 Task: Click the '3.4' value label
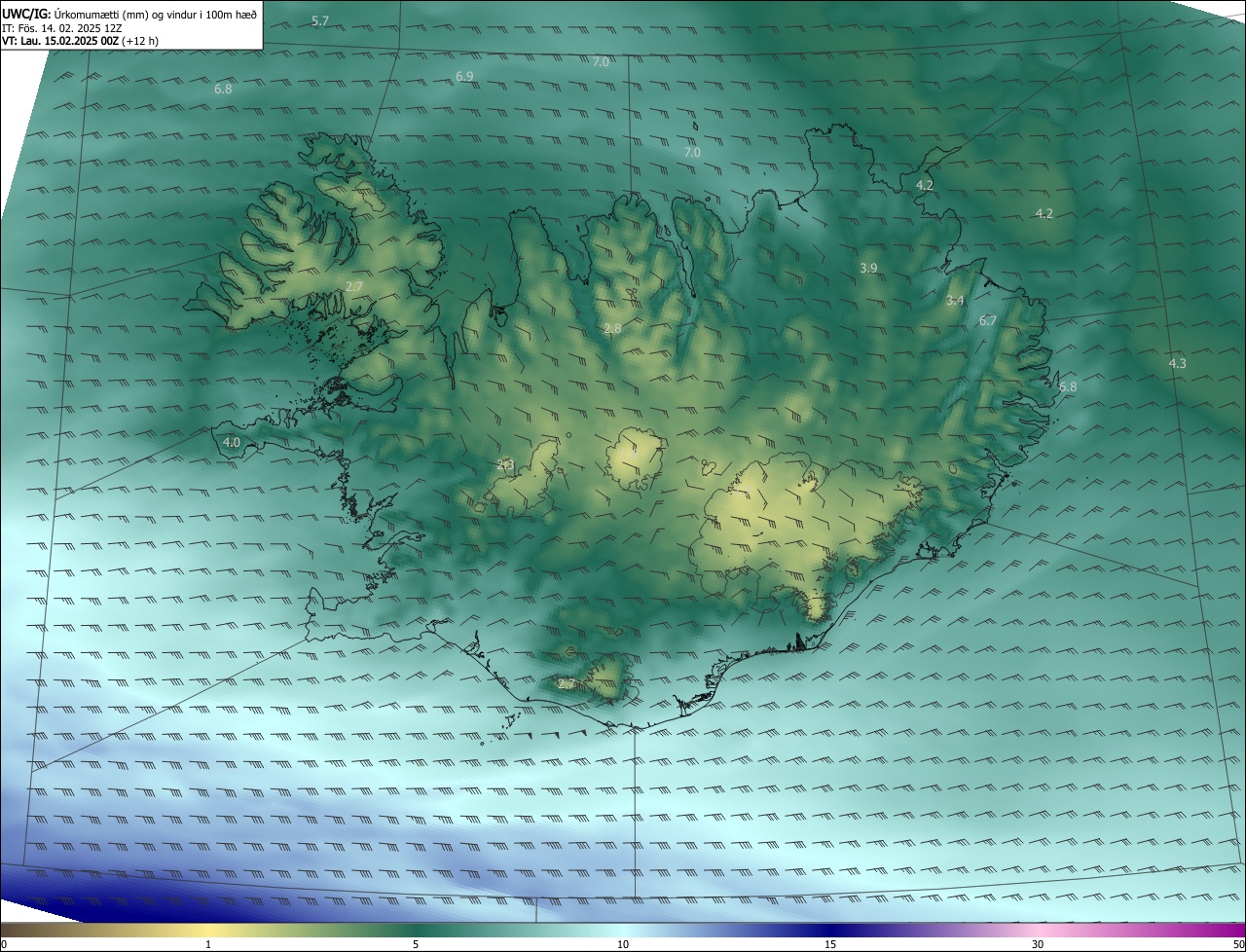[955, 301]
